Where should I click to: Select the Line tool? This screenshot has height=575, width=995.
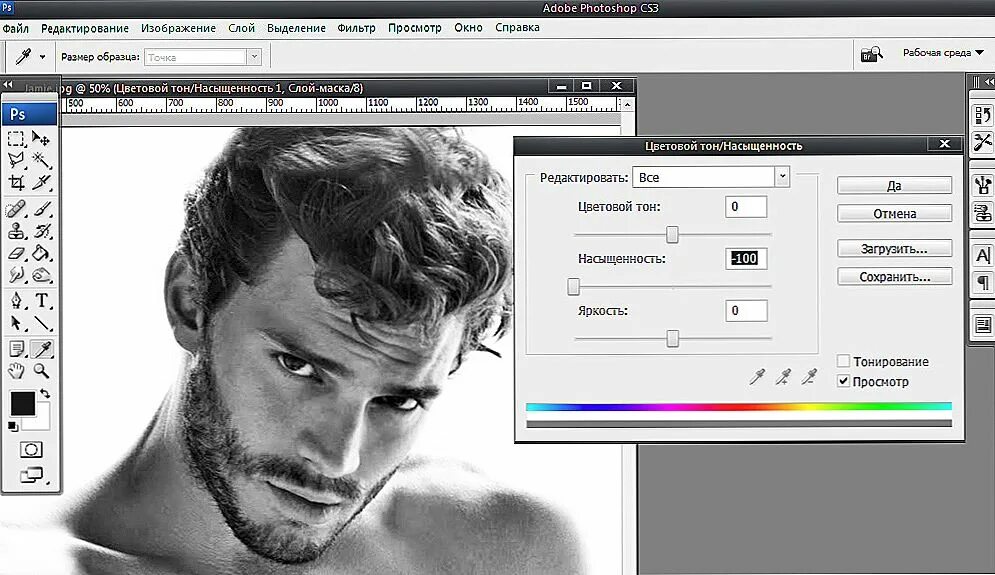(x=41, y=323)
